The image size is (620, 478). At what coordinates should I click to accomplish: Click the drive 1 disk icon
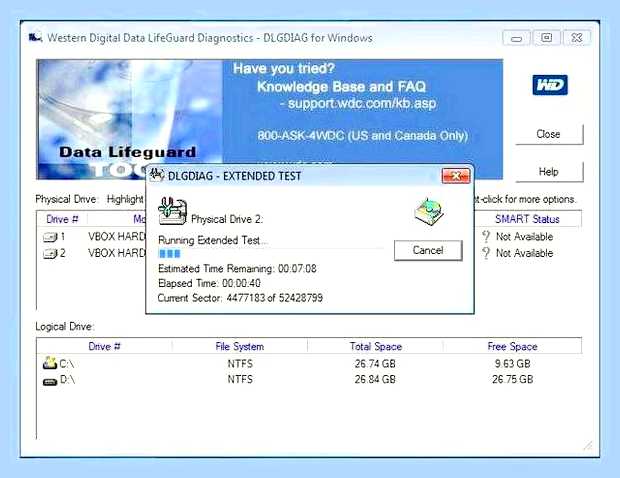click(x=50, y=237)
